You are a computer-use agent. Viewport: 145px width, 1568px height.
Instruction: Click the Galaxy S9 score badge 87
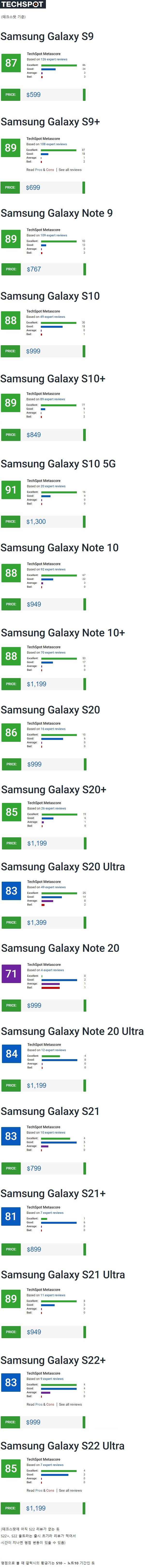coord(11,63)
